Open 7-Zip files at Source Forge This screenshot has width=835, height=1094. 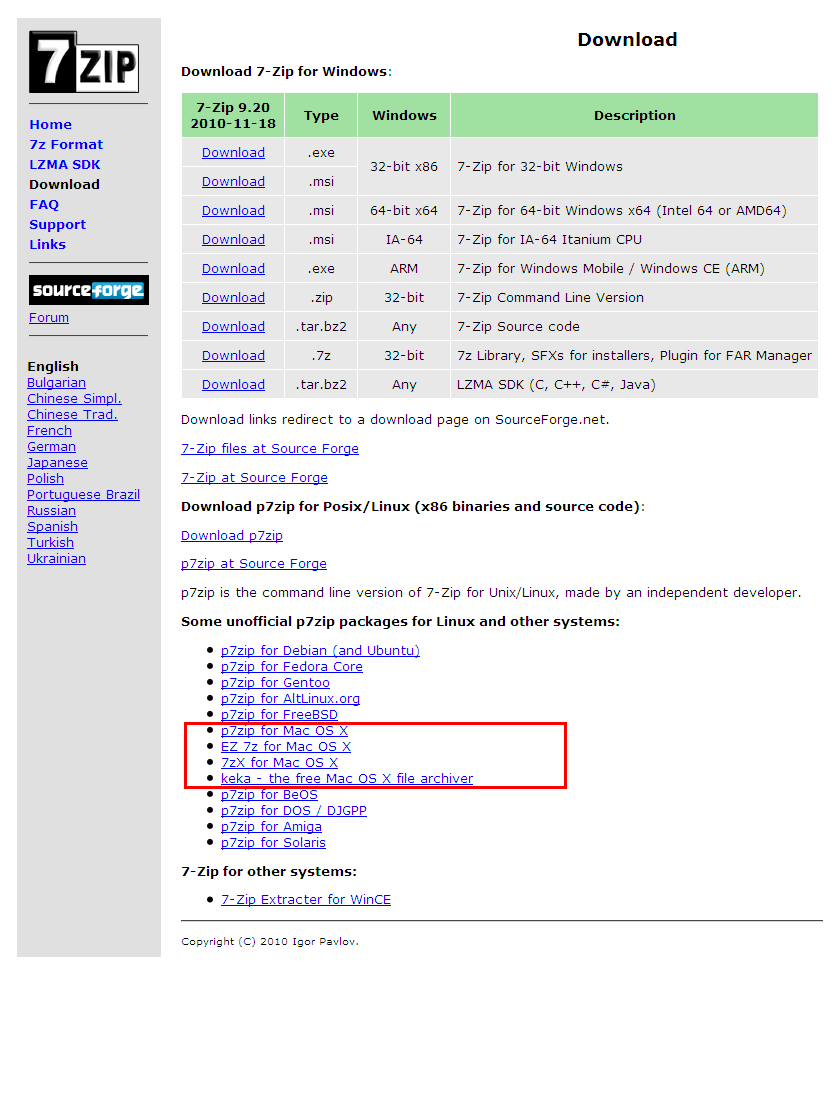pos(270,449)
